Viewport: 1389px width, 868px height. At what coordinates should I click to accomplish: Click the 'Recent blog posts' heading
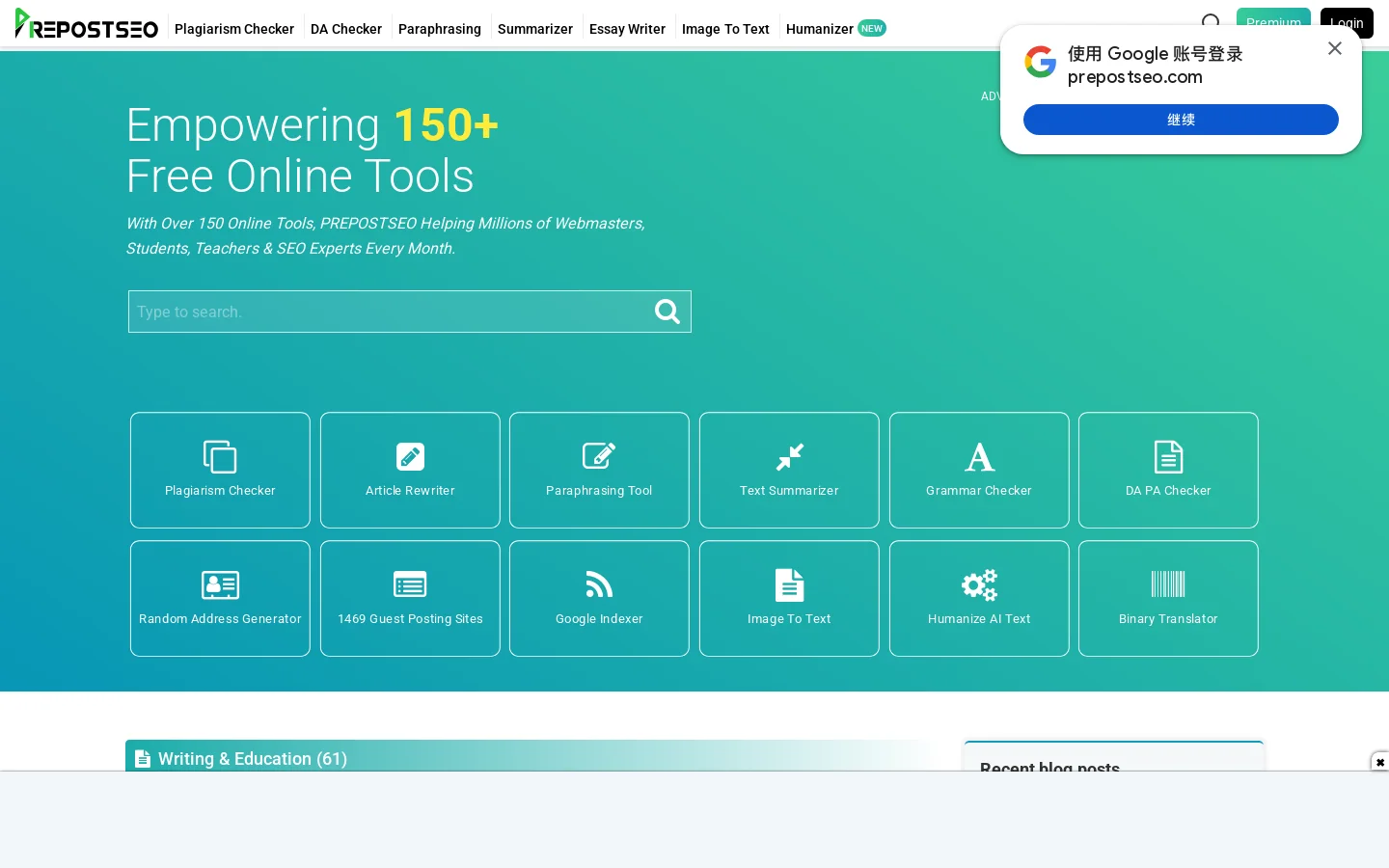point(1049,768)
